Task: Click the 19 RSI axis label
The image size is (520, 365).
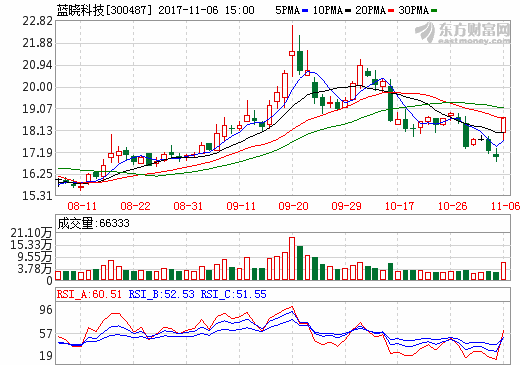Action: (x=46, y=356)
